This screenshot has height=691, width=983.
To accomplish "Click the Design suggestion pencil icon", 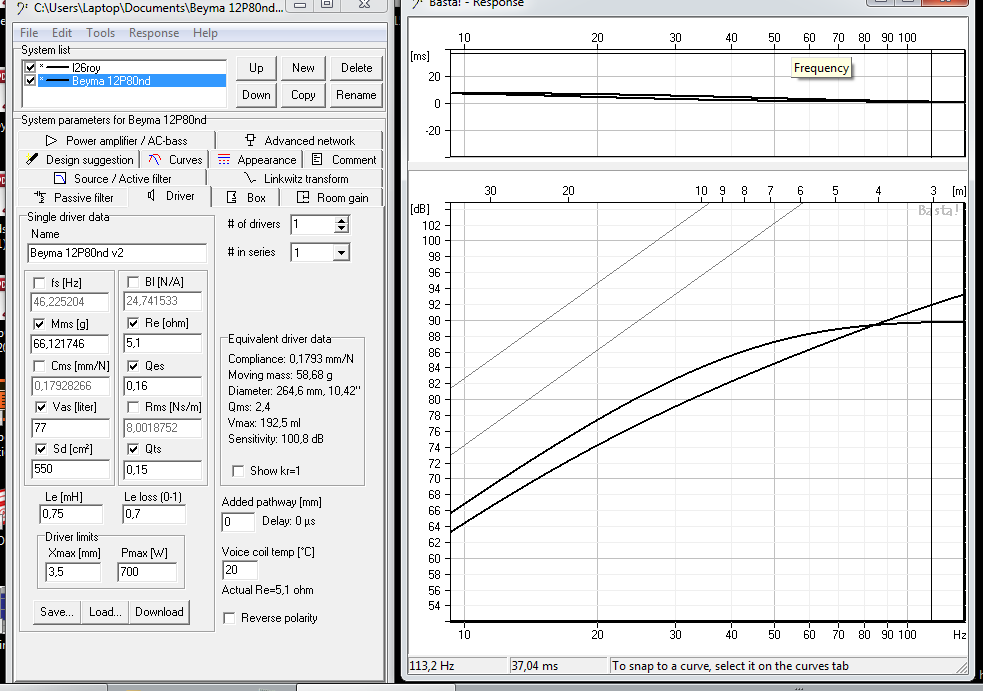I will pos(32,160).
